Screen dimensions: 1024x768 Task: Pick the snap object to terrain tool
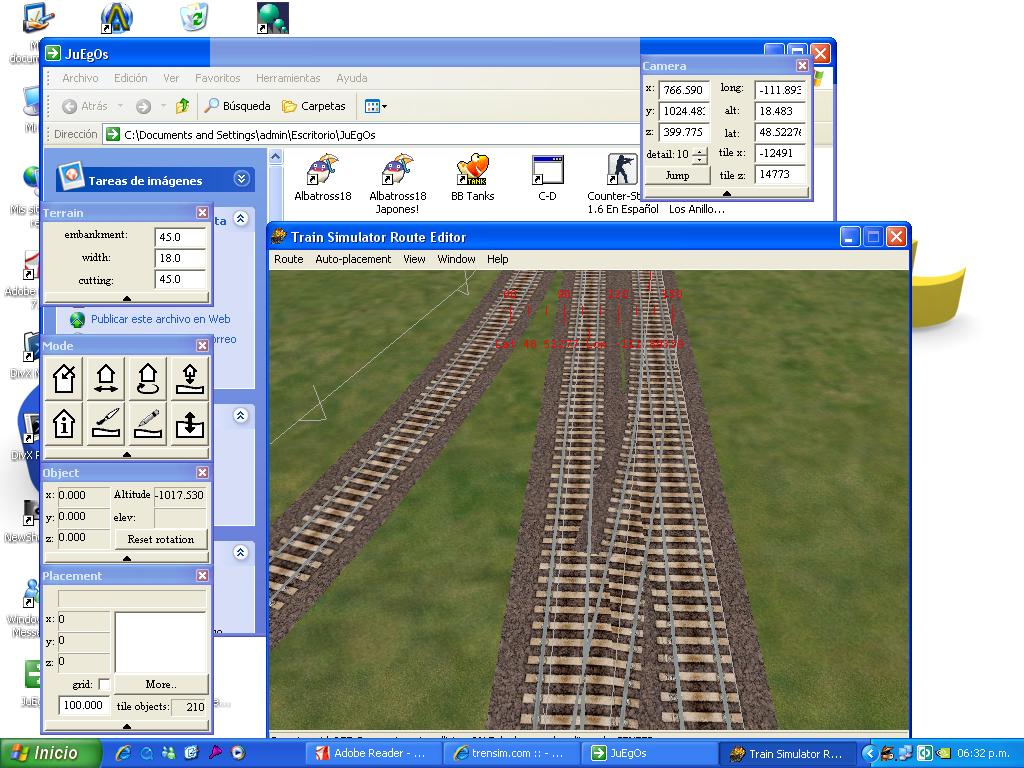[190, 379]
